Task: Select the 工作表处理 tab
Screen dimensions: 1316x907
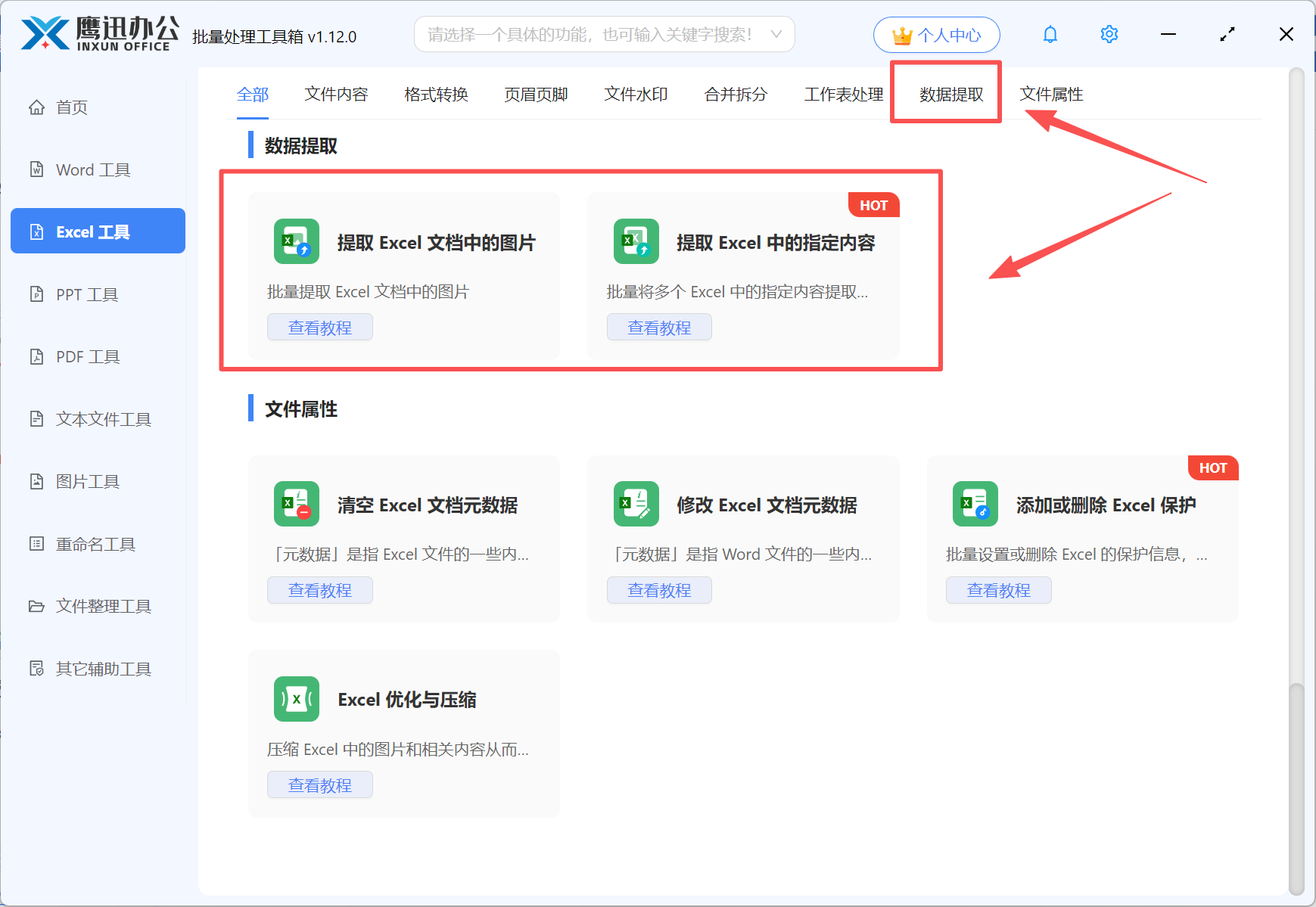Action: 843,94
